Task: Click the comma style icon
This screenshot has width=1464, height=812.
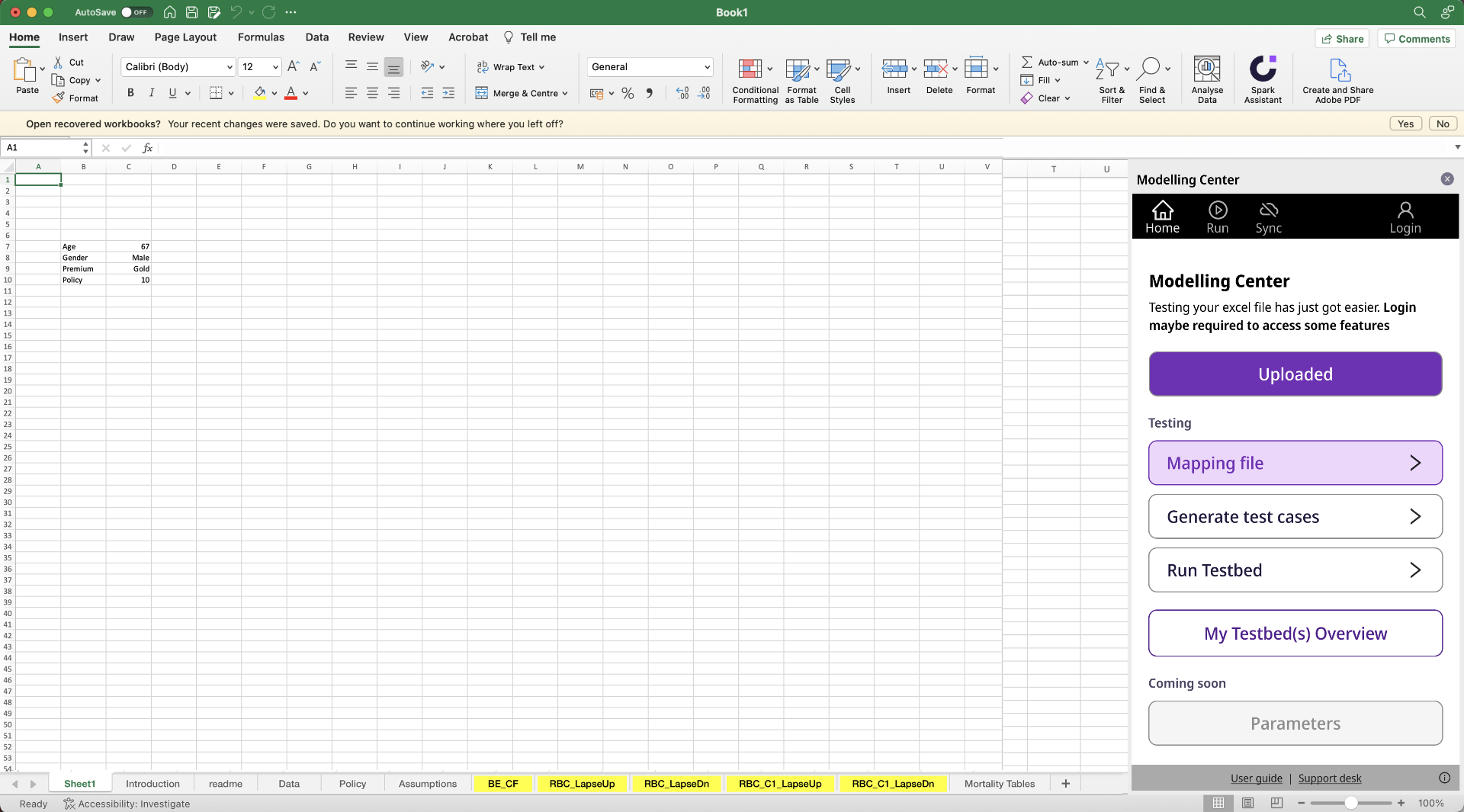Action: (649, 93)
